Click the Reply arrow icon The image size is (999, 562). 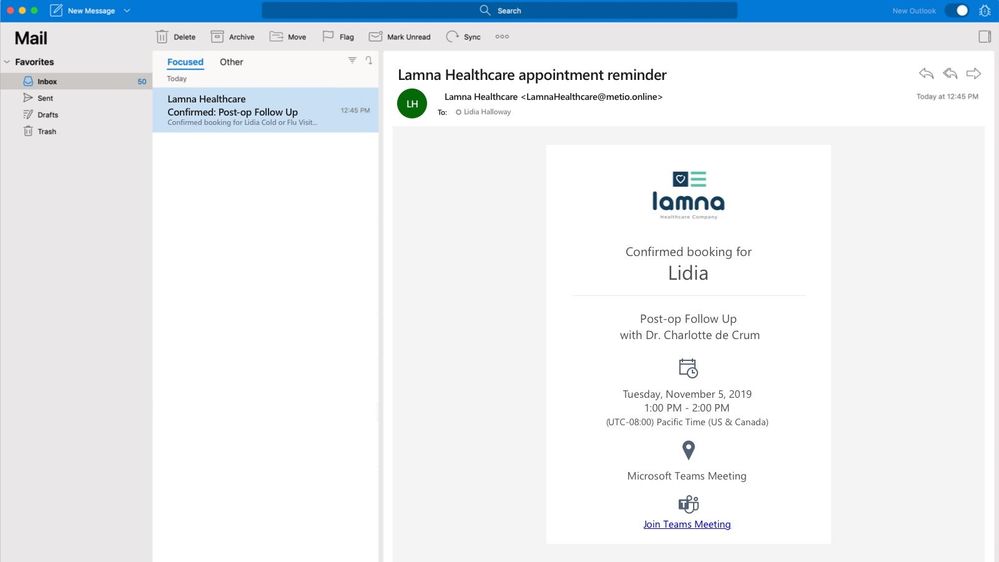926,74
